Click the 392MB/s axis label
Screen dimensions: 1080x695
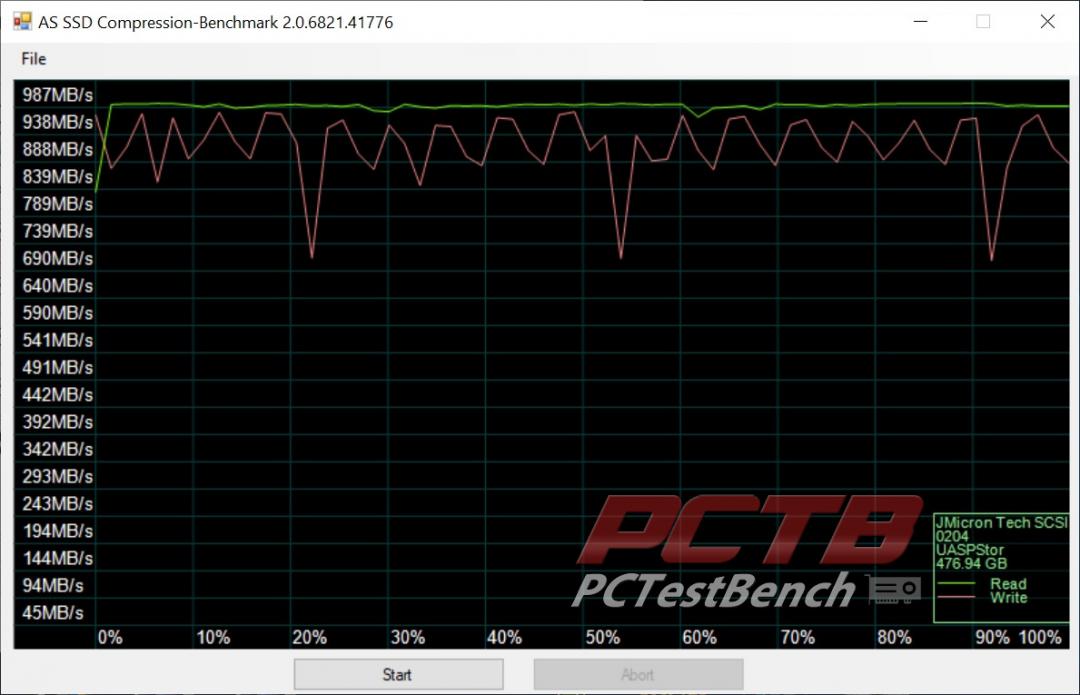[x=57, y=422]
